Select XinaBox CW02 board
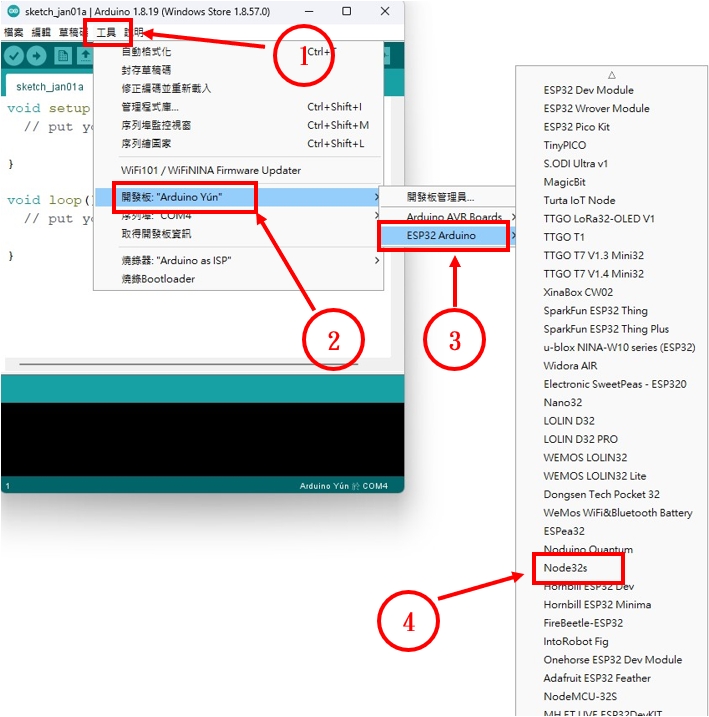 click(612, 292)
